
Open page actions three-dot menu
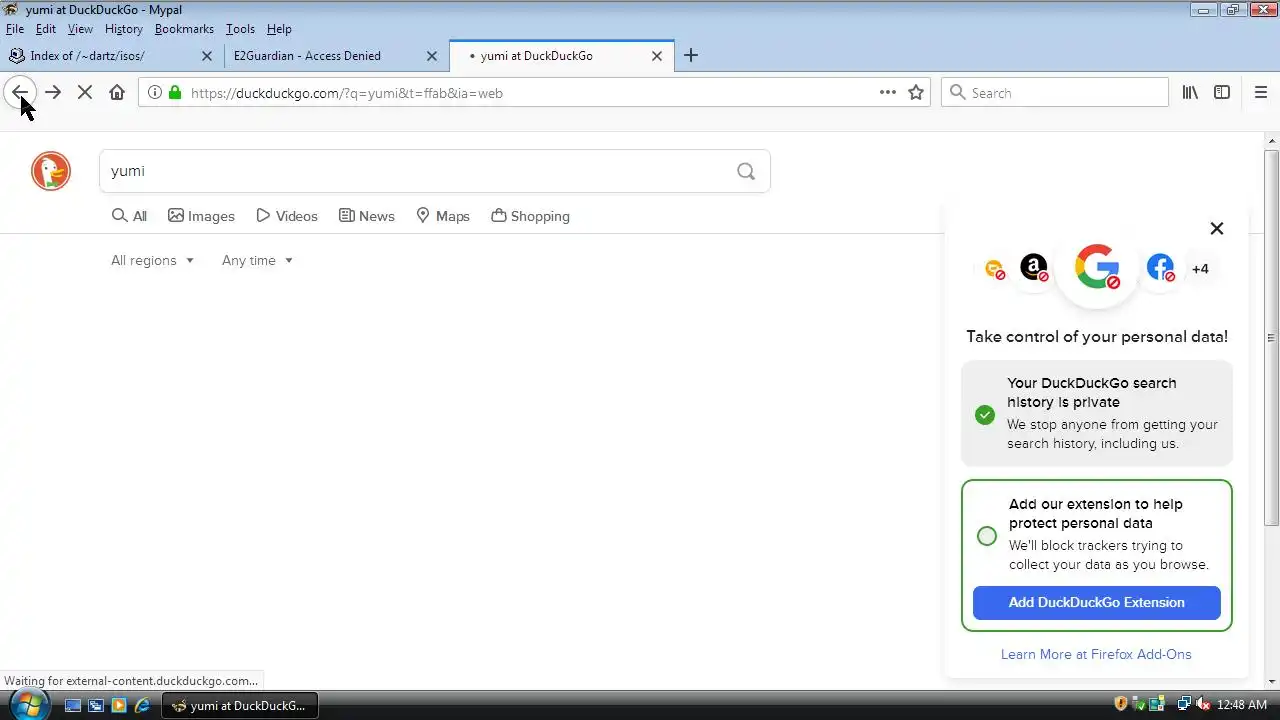coord(888,92)
